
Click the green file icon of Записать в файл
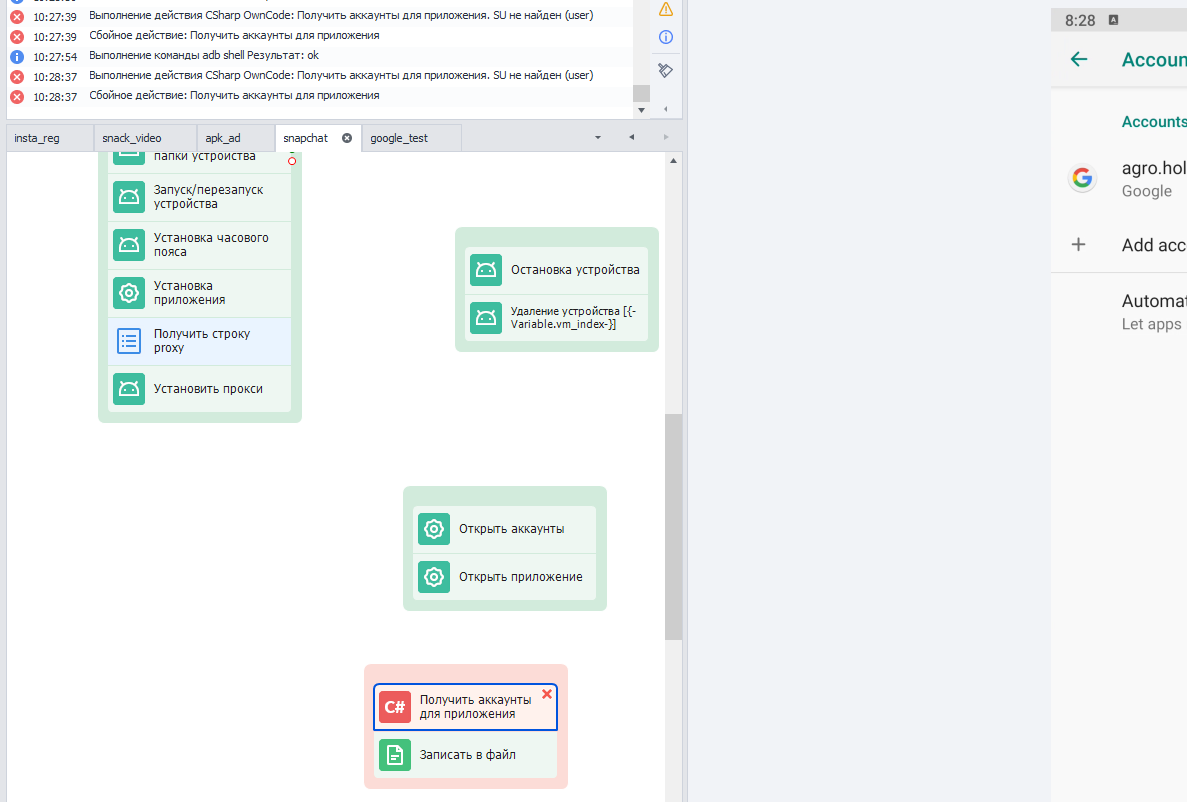pos(394,755)
